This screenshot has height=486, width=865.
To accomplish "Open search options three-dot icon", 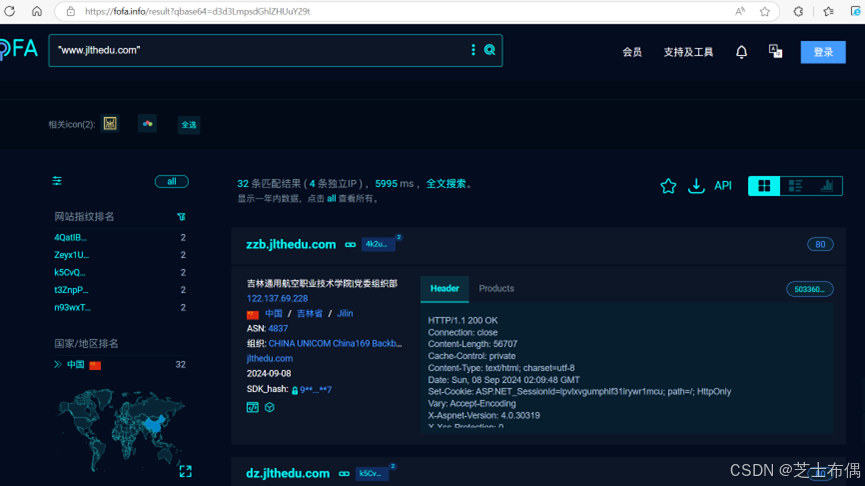I will point(473,50).
